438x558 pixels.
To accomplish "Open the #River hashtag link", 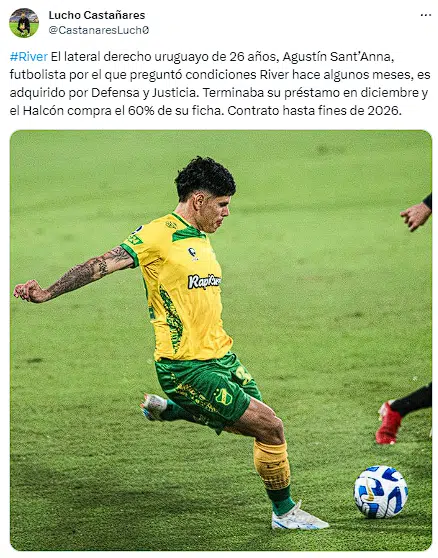I will (28, 57).
